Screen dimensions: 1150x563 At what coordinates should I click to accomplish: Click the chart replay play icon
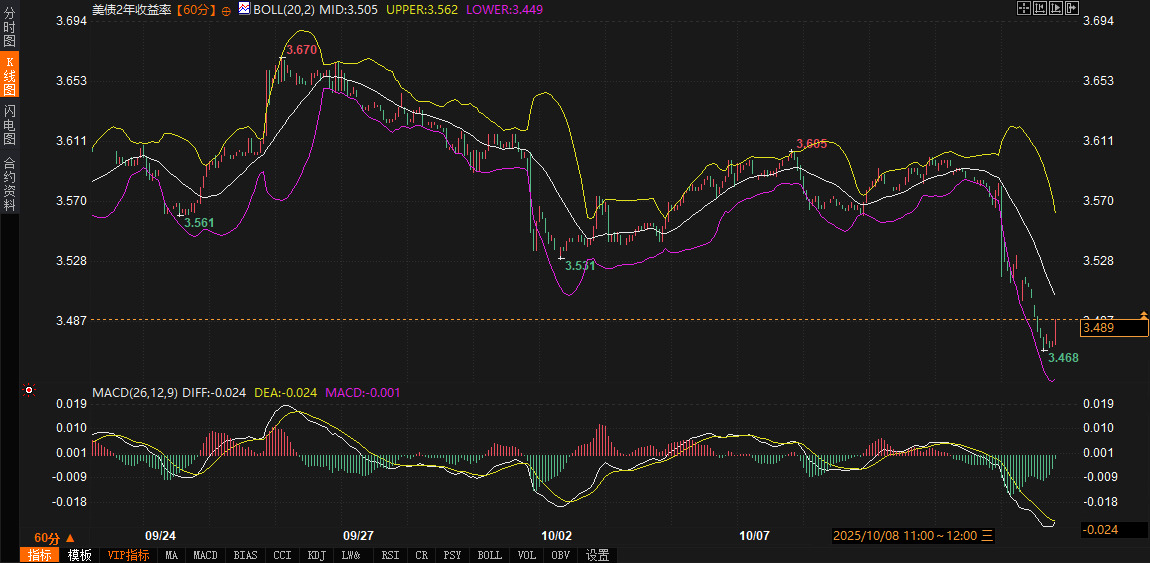point(1056,8)
